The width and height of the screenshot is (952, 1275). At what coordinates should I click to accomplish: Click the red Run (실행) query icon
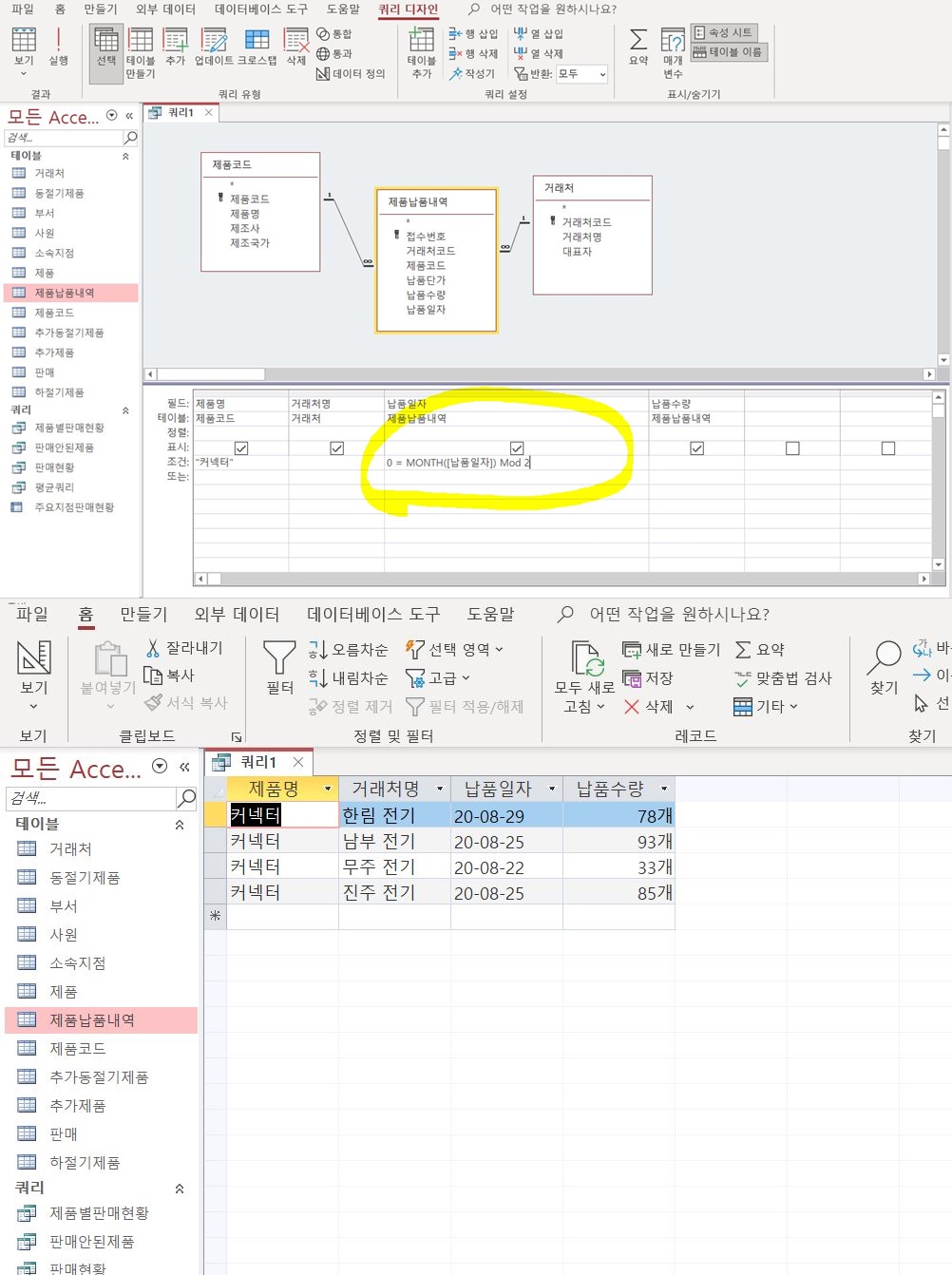click(58, 45)
